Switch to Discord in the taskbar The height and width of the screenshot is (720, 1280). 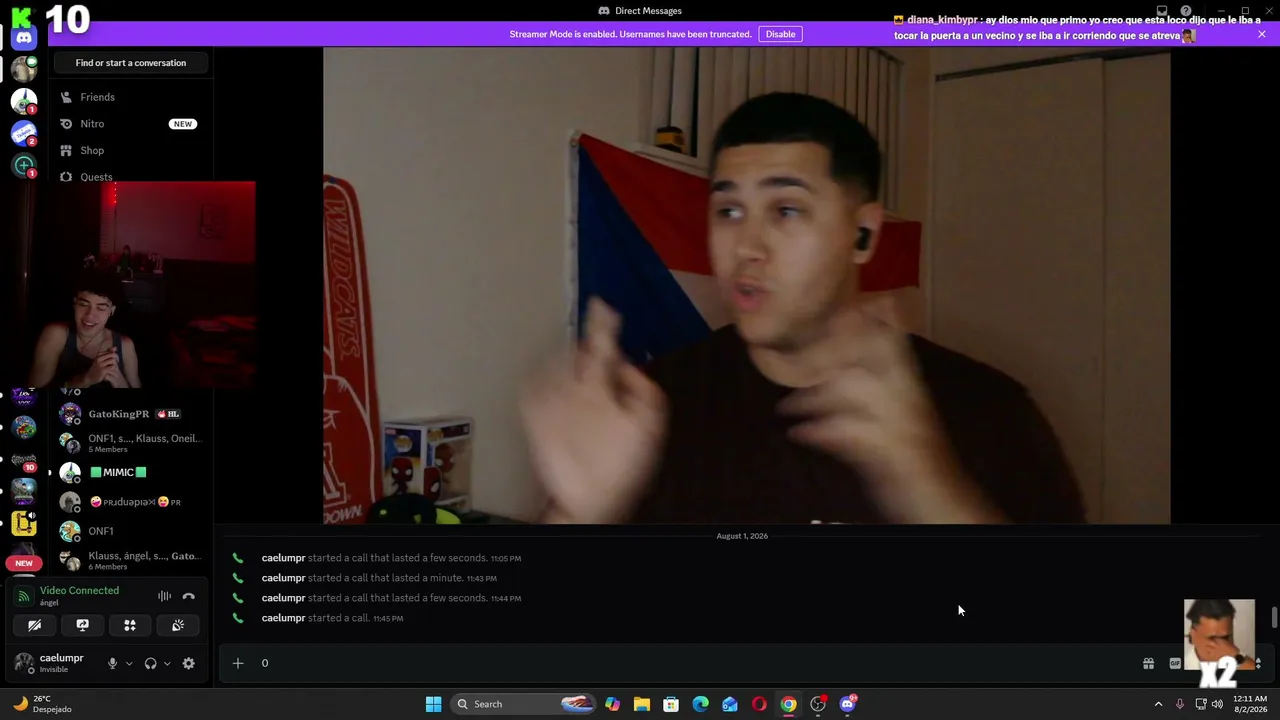coord(848,704)
